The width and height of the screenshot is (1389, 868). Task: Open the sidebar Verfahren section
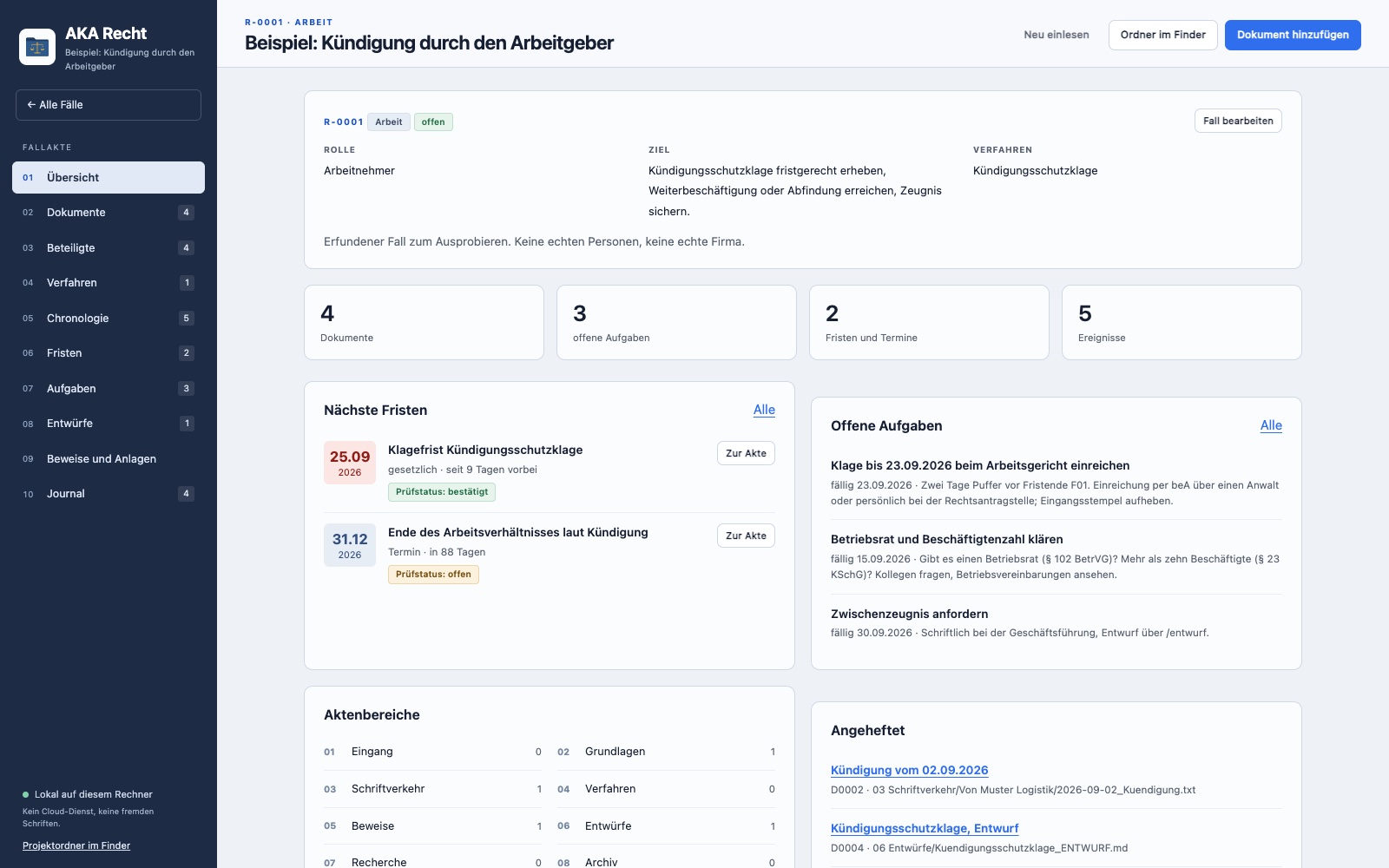109,283
